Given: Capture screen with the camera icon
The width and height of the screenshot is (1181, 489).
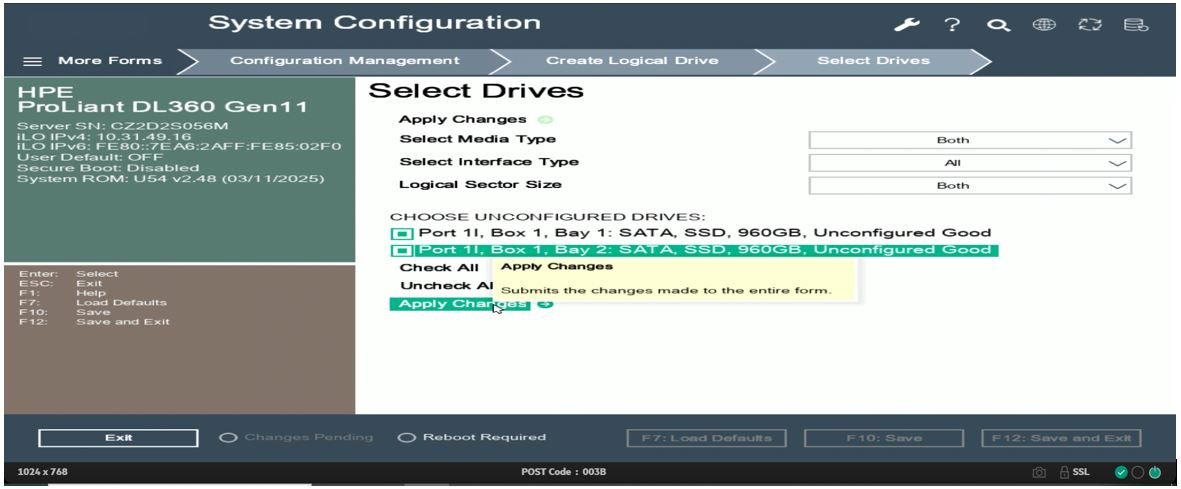Looking at the screenshot, I should click(1039, 472).
